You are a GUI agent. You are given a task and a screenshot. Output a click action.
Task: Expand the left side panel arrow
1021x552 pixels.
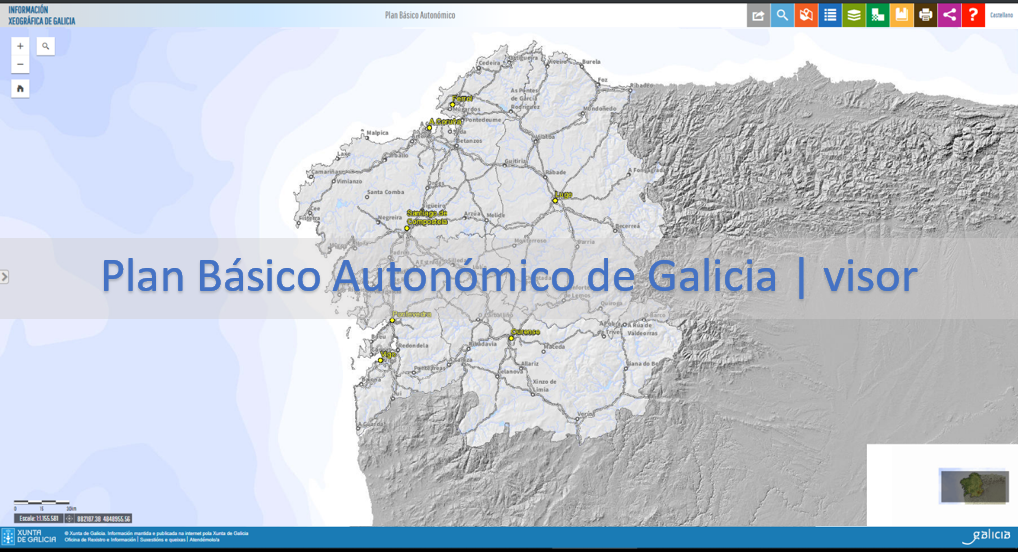4,277
